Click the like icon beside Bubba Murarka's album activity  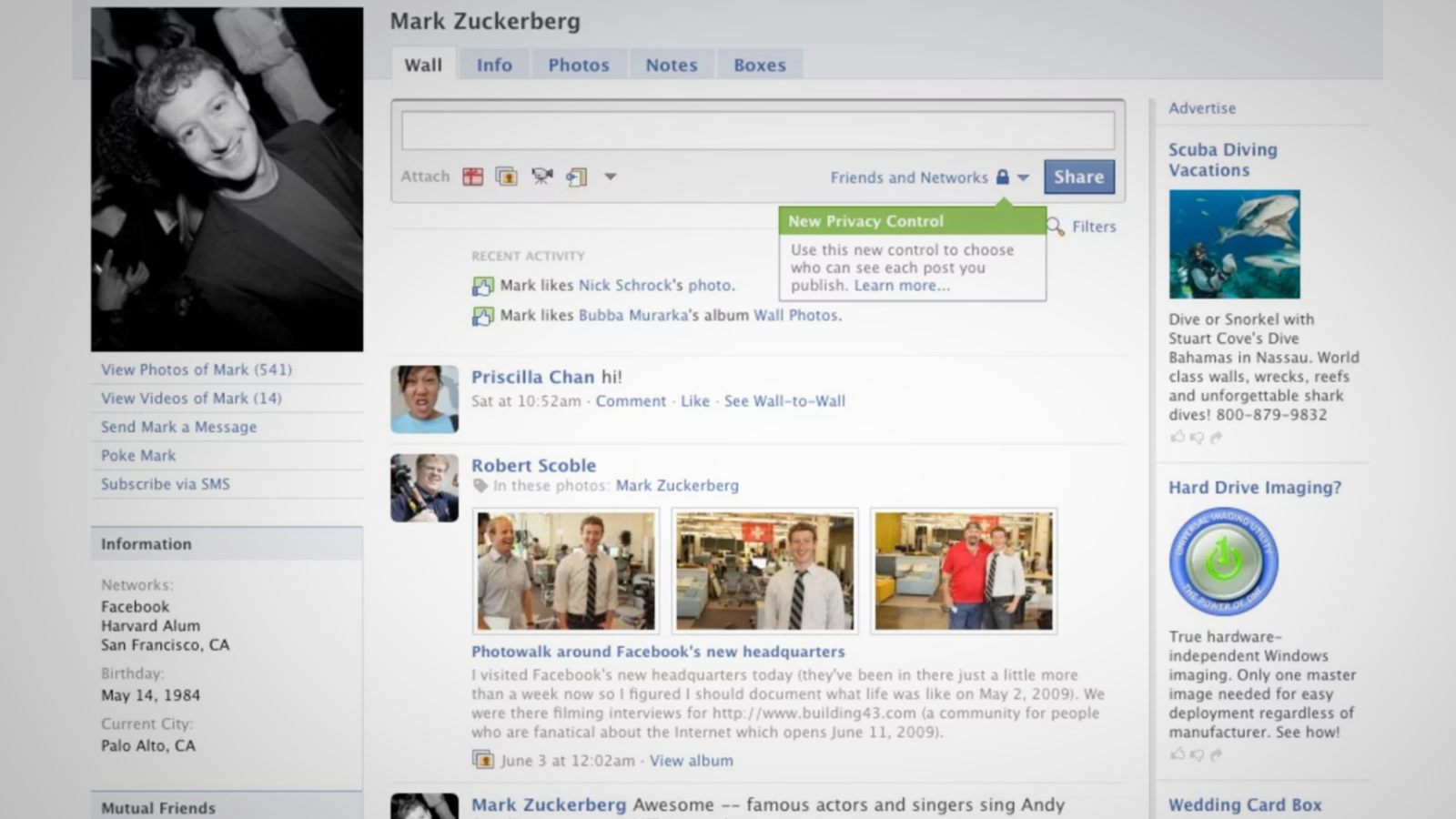482,316
